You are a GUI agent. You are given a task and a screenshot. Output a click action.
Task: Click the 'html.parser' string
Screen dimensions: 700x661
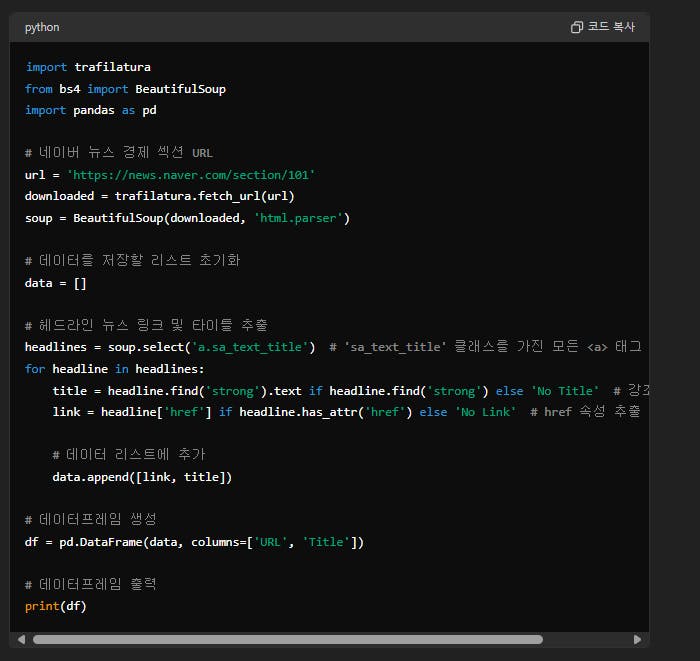click(x=298, y=218)
